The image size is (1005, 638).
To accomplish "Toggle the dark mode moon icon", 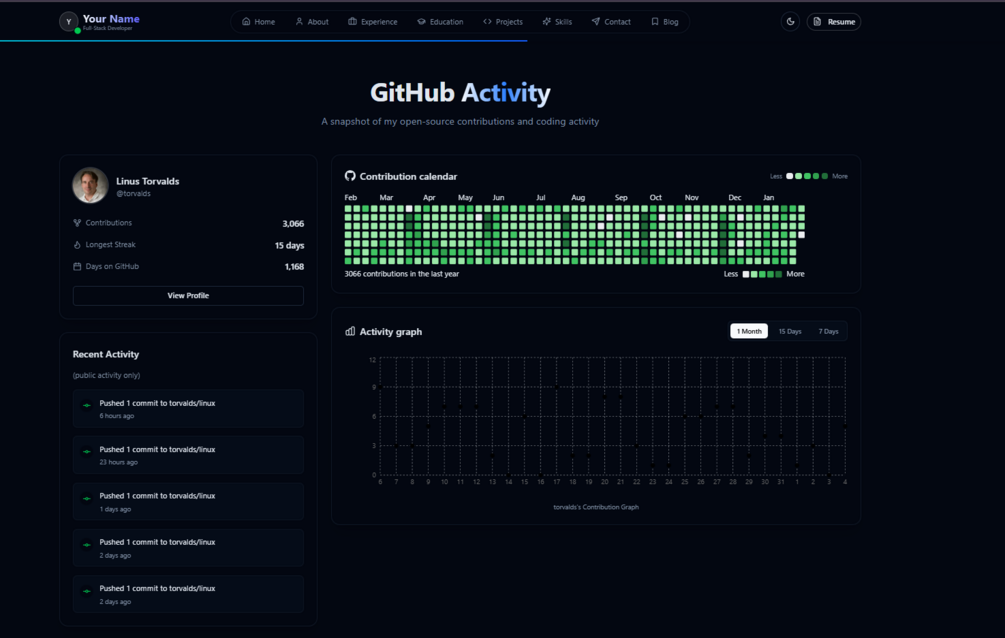I will pos(790,21).
